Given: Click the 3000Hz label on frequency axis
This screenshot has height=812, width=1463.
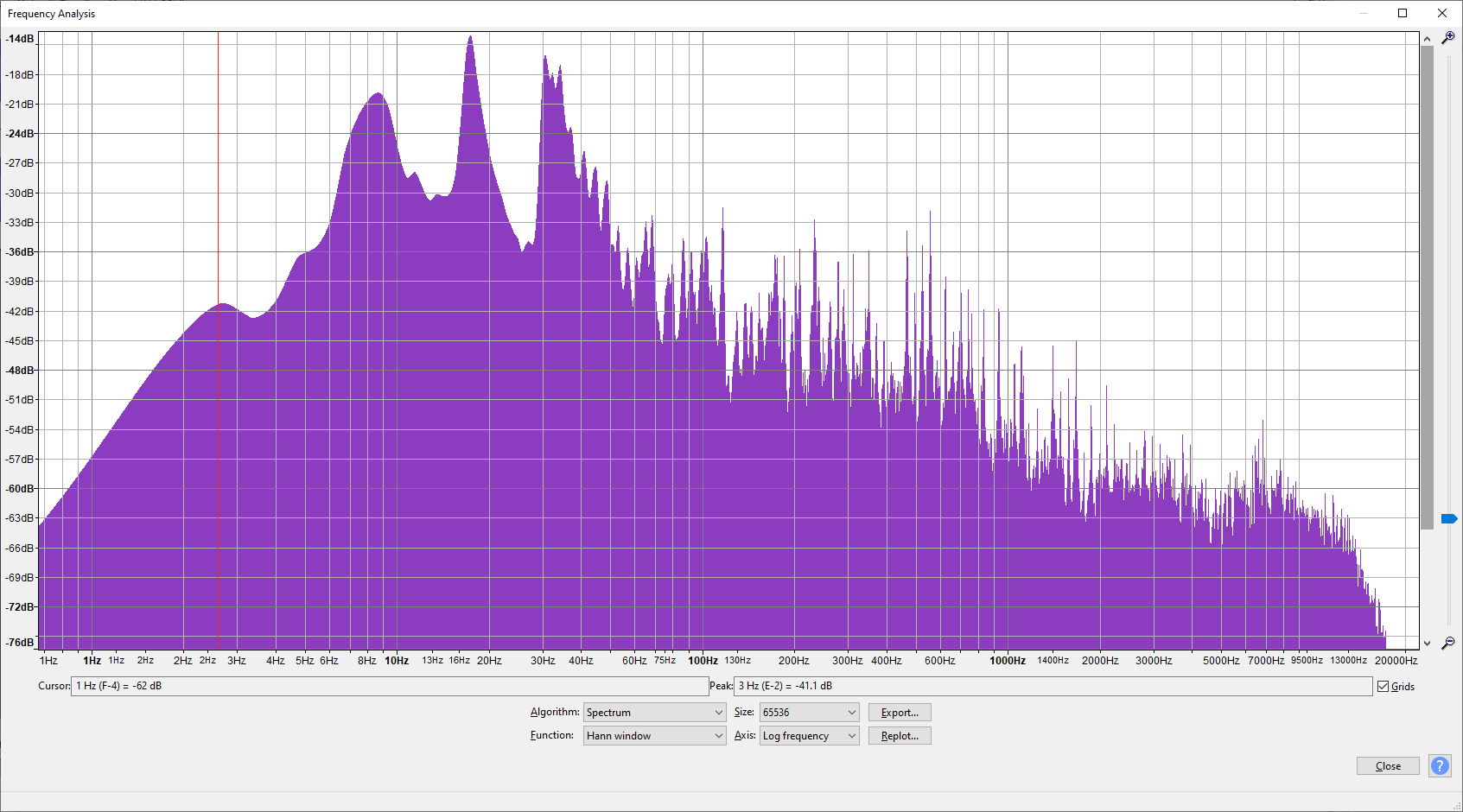Looking at the screenshot, I should [1154, 661].
